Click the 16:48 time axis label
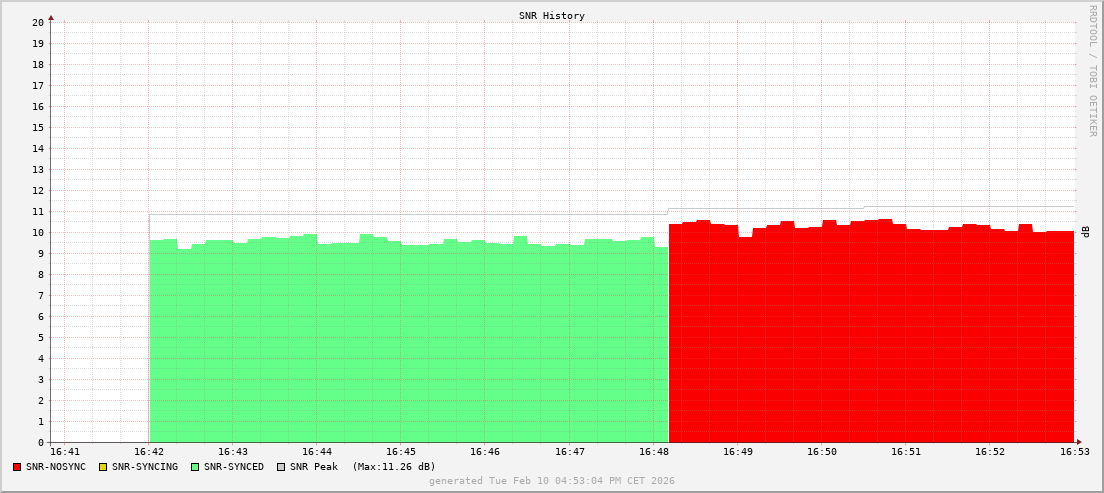 [x=653, y=453]
